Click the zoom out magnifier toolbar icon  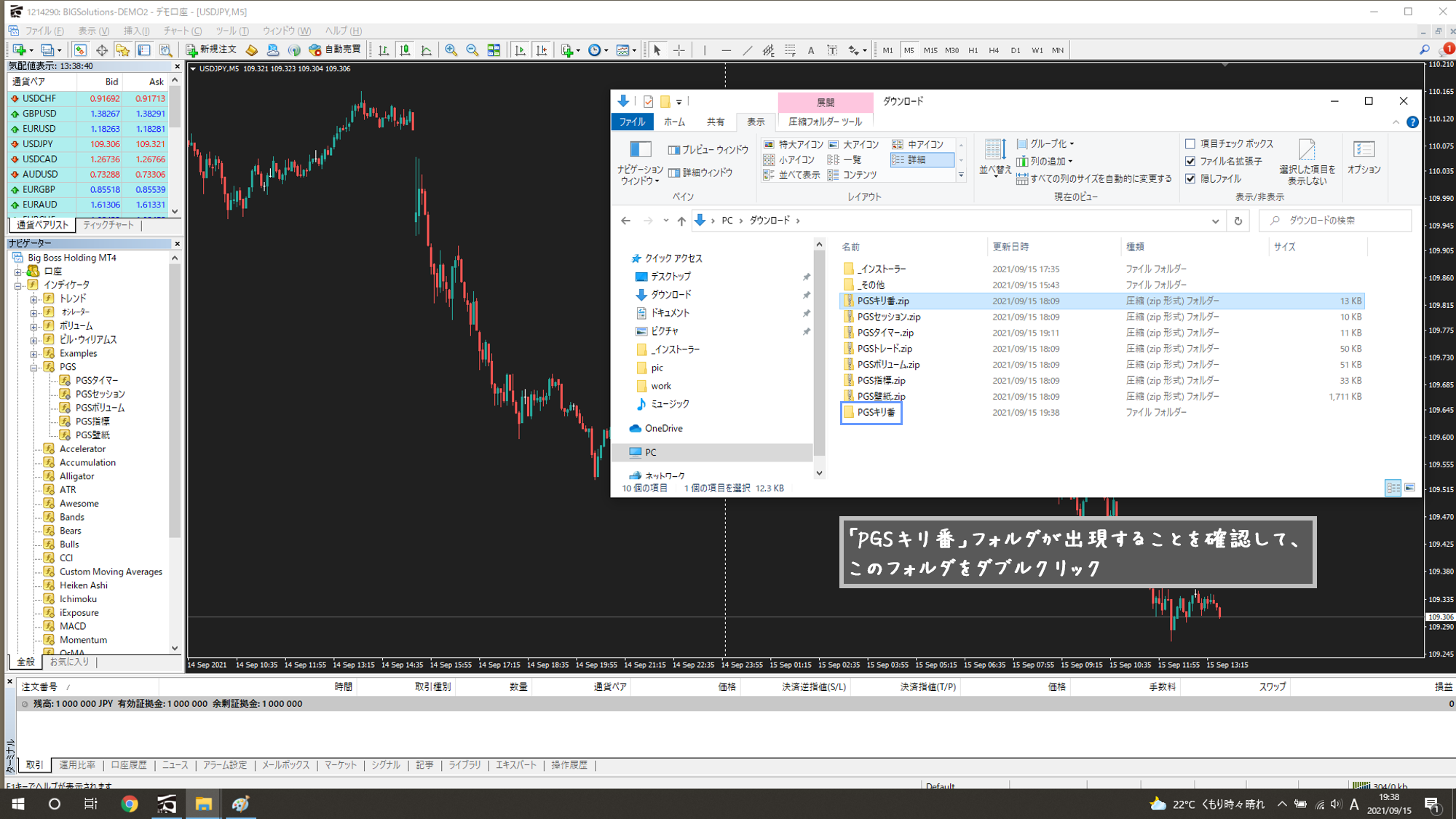pos(472,50)
